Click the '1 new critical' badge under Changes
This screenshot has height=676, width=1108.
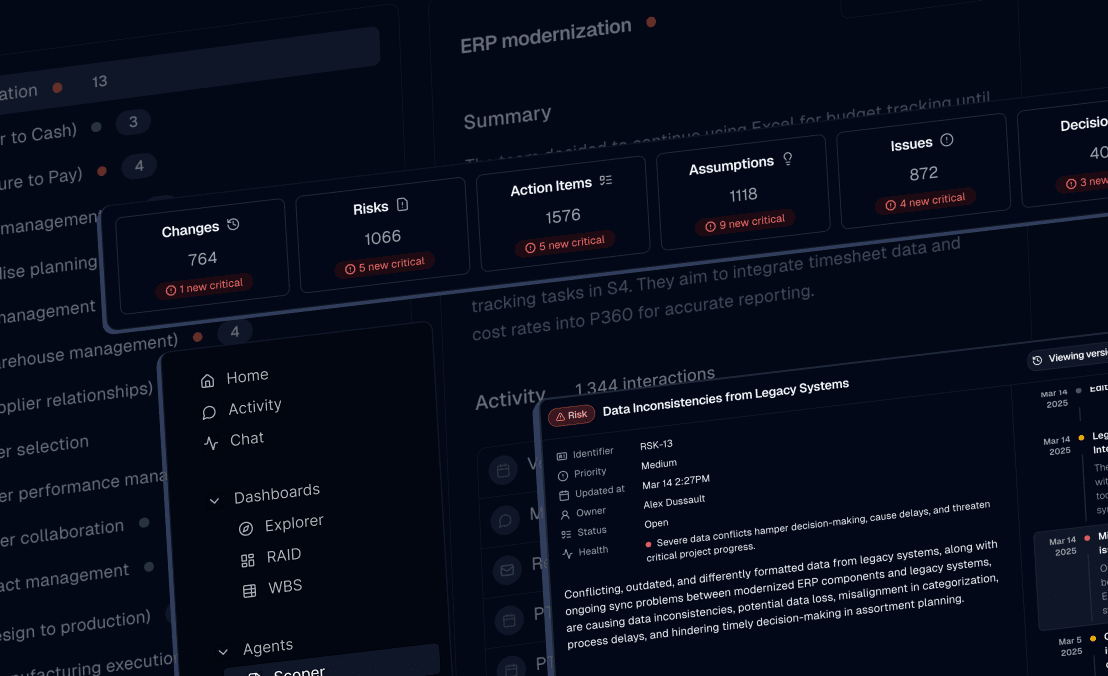[x=204, y=287]
